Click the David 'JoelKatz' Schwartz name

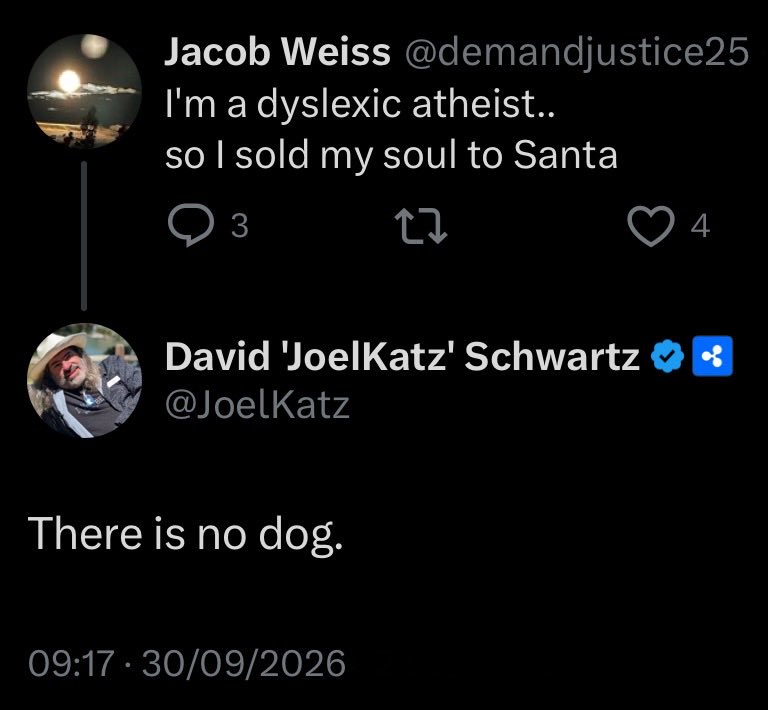[402, 356]
